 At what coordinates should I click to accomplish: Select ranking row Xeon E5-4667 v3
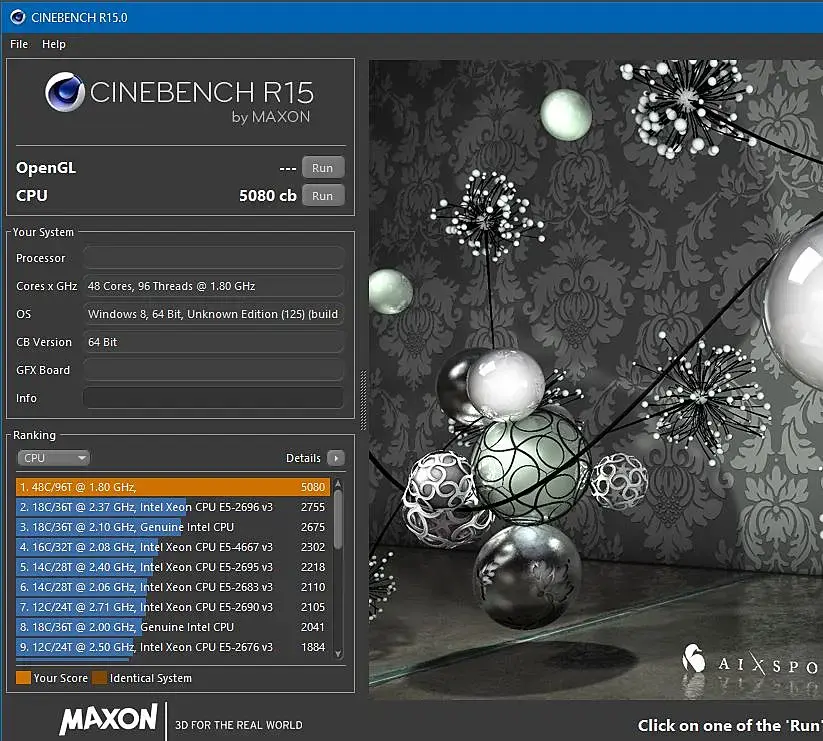click(x=173, y=547)
